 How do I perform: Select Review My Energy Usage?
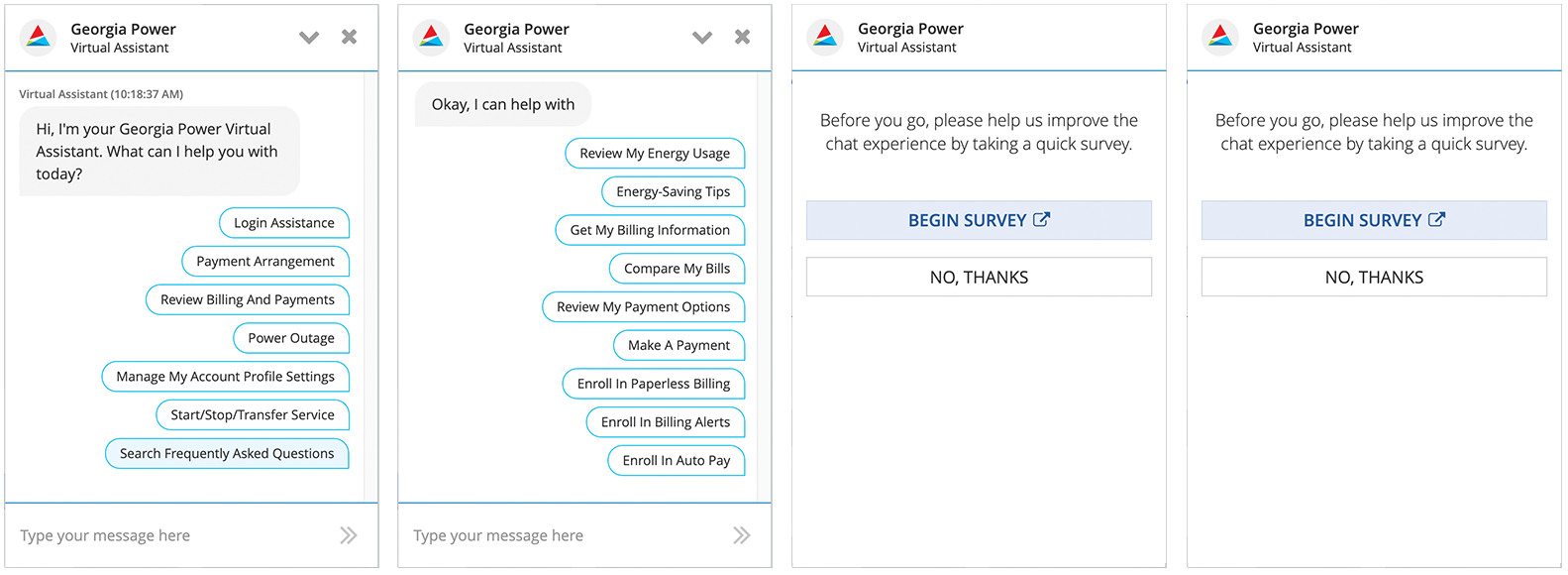click(655, 154)
